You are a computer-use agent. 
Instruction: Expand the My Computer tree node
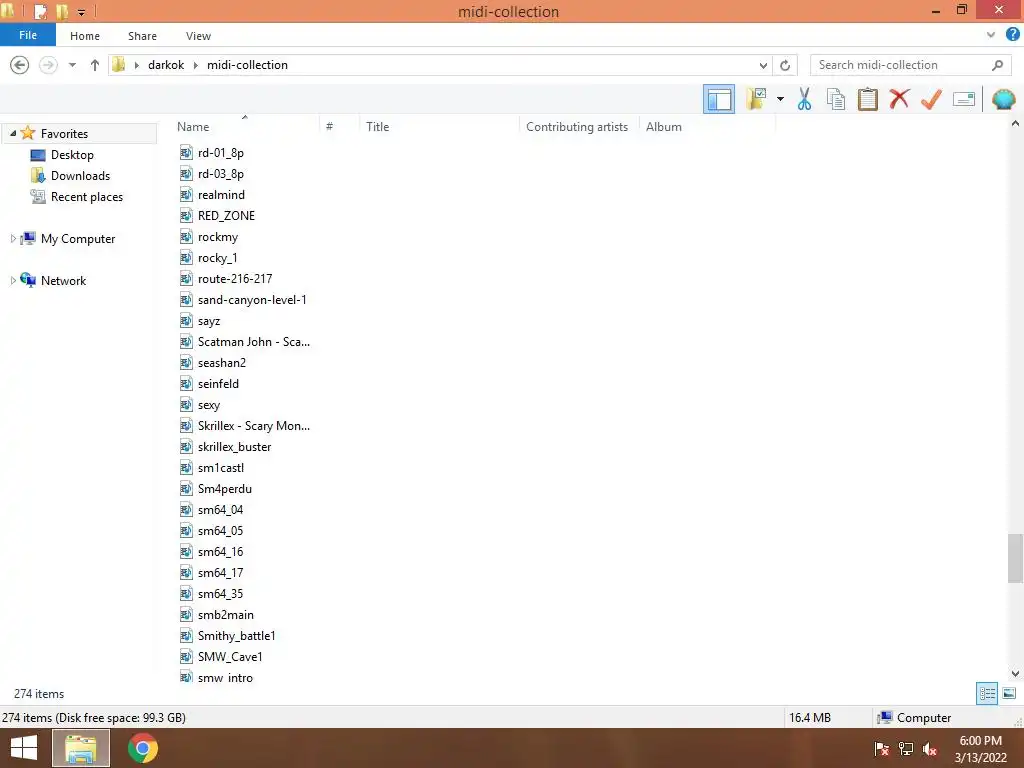click(x=12, y=239)
